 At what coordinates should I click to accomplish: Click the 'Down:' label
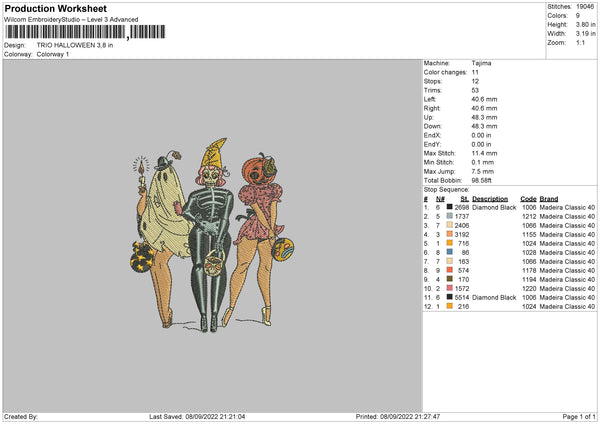(x=433, y=126)
